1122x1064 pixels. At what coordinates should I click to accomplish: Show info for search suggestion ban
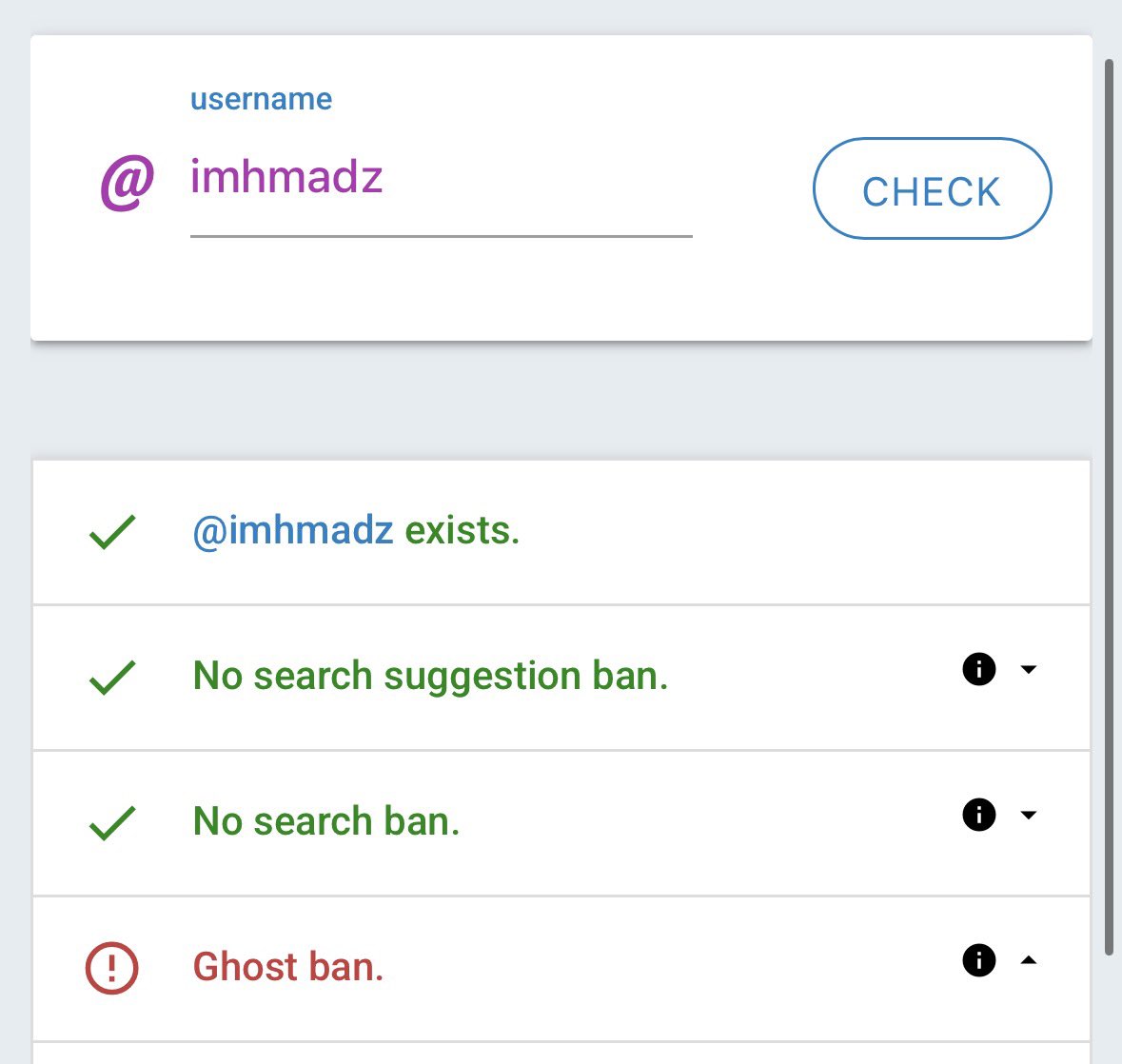(x=978, y=669)
